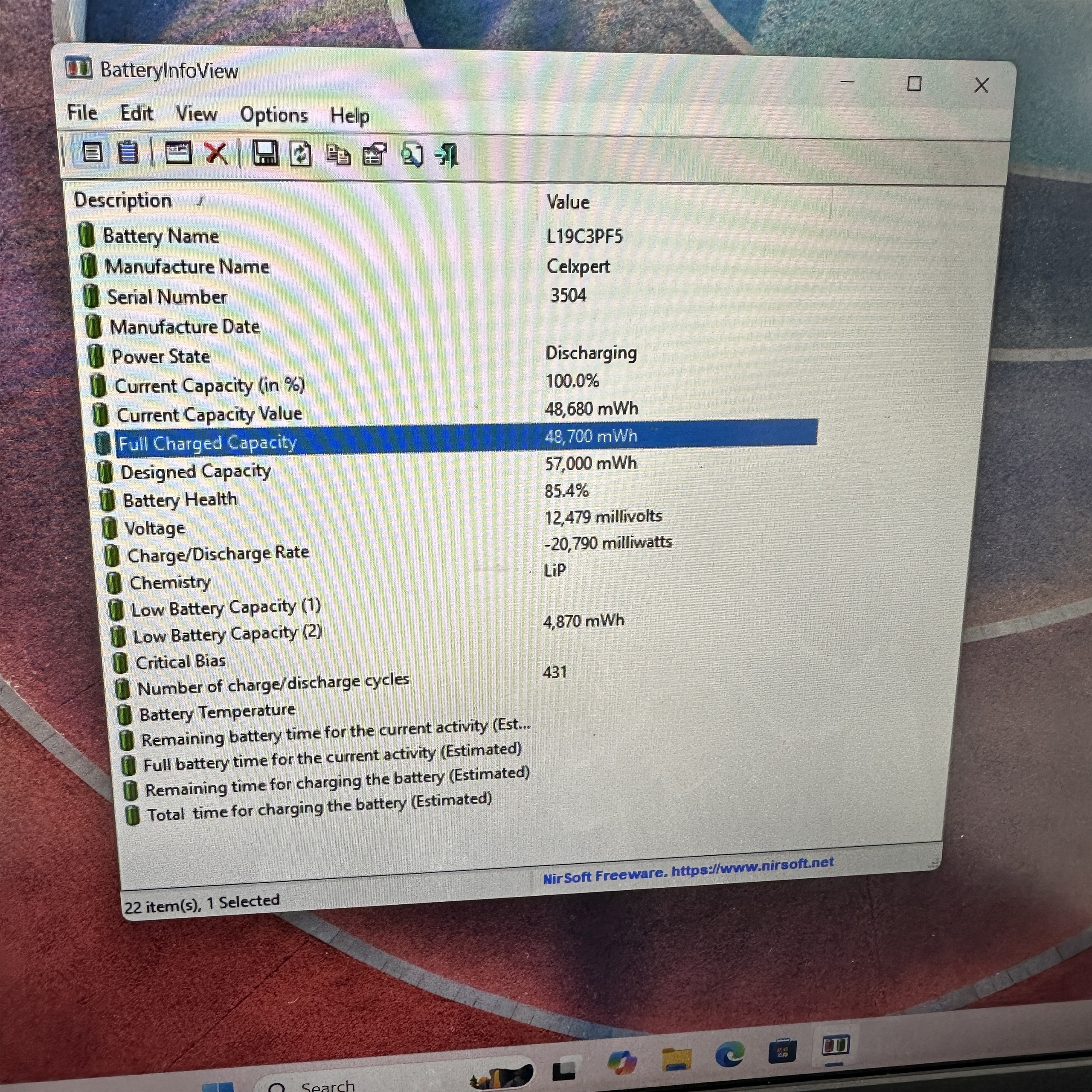Select the Designed Capacity row
This screenshot has width=1092, height=1092.
click(x=195, y=471)
